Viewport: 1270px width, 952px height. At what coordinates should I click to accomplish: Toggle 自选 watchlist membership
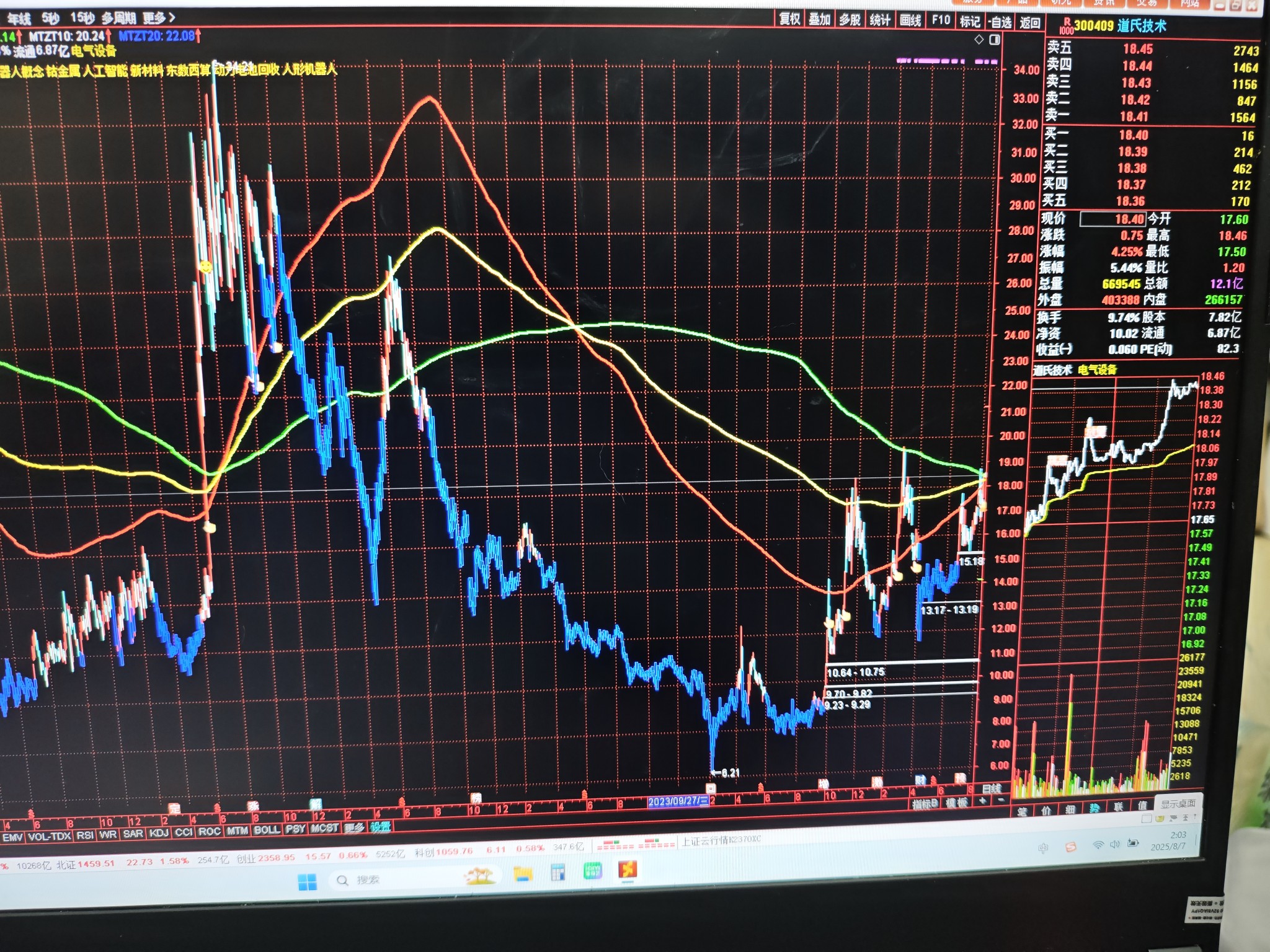point(1000,22)
